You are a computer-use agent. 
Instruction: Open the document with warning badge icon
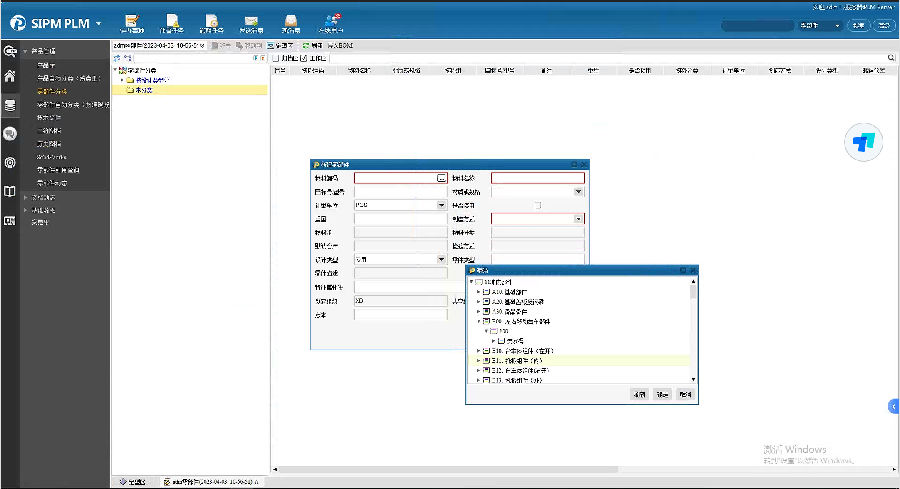click(172, 20)
